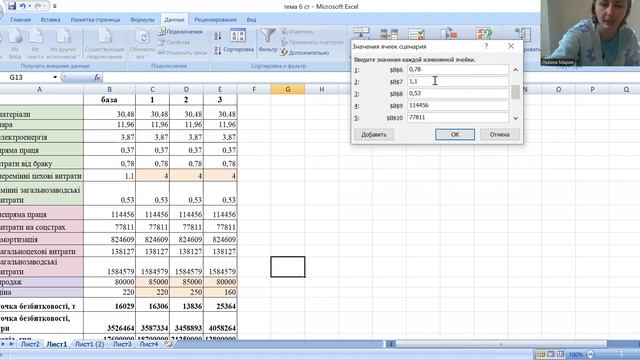Select the Данные ribbon tab
The image size is (640, 360).
(174, 20)
